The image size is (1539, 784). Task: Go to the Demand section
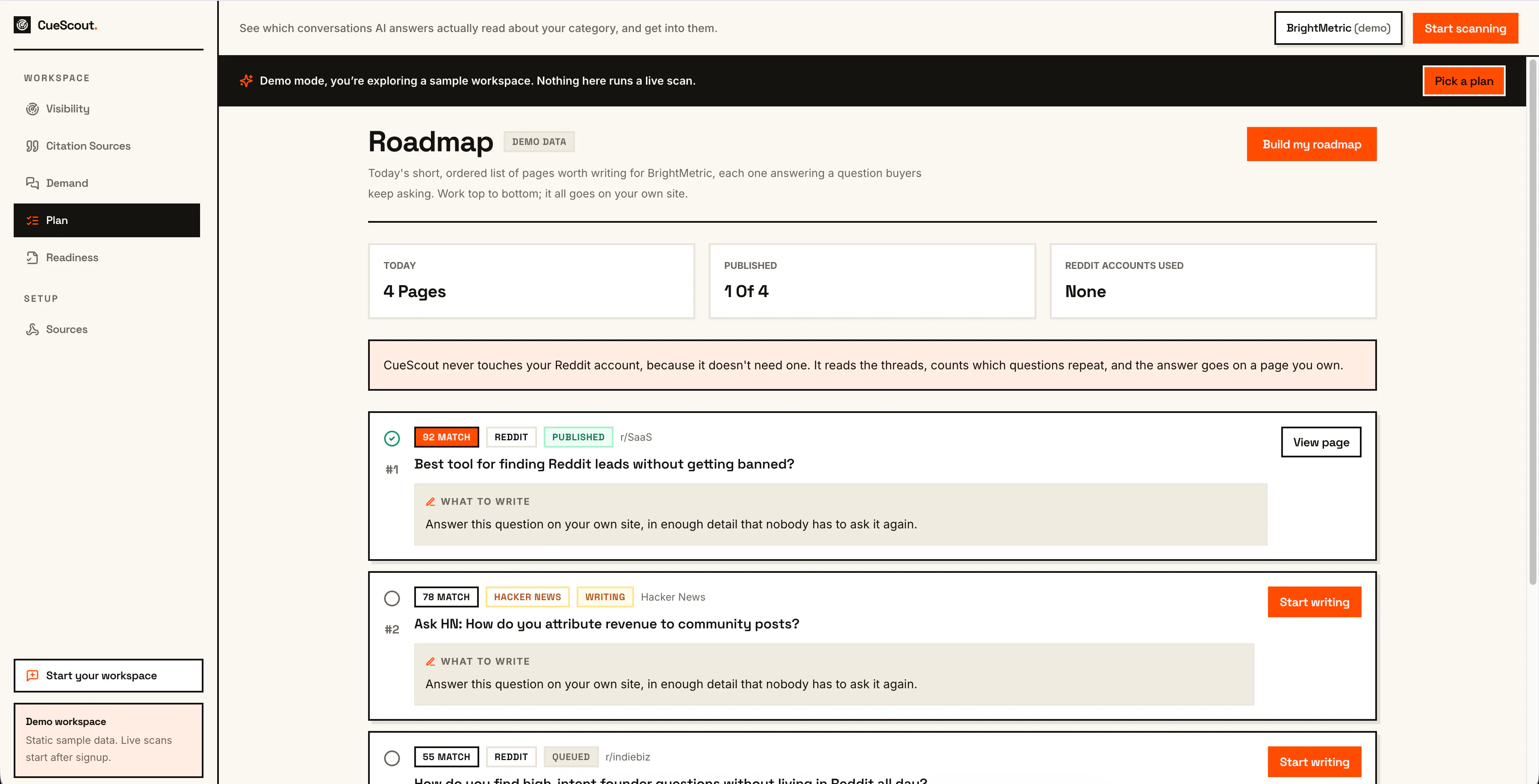pyautogui.click(x=107, y=183)
